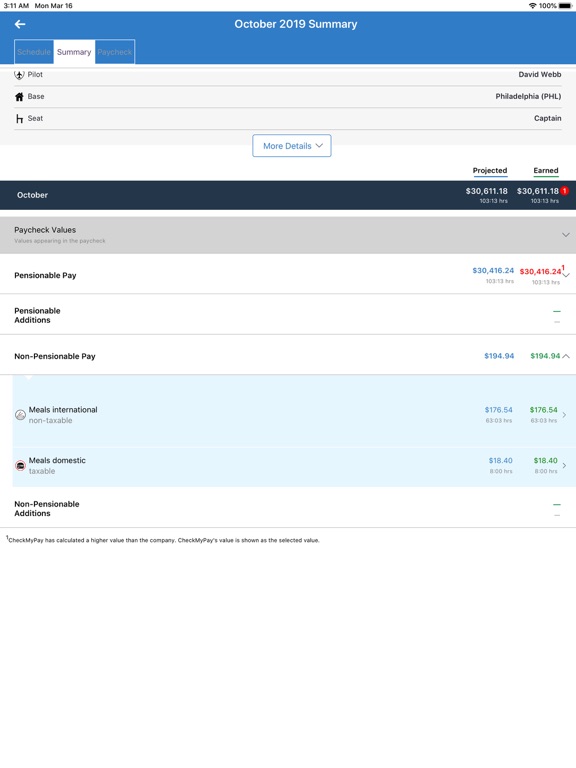Expand the Pensionable Pay row
The image size is (576, 768).
coord(566,275)
